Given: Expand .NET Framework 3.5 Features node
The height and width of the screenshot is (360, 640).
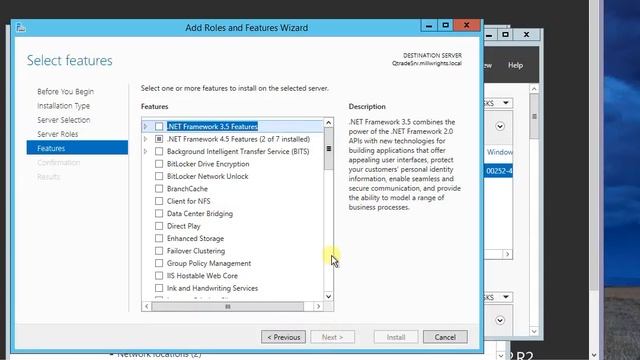Looking at the screenshot, I should coord(146,127).
